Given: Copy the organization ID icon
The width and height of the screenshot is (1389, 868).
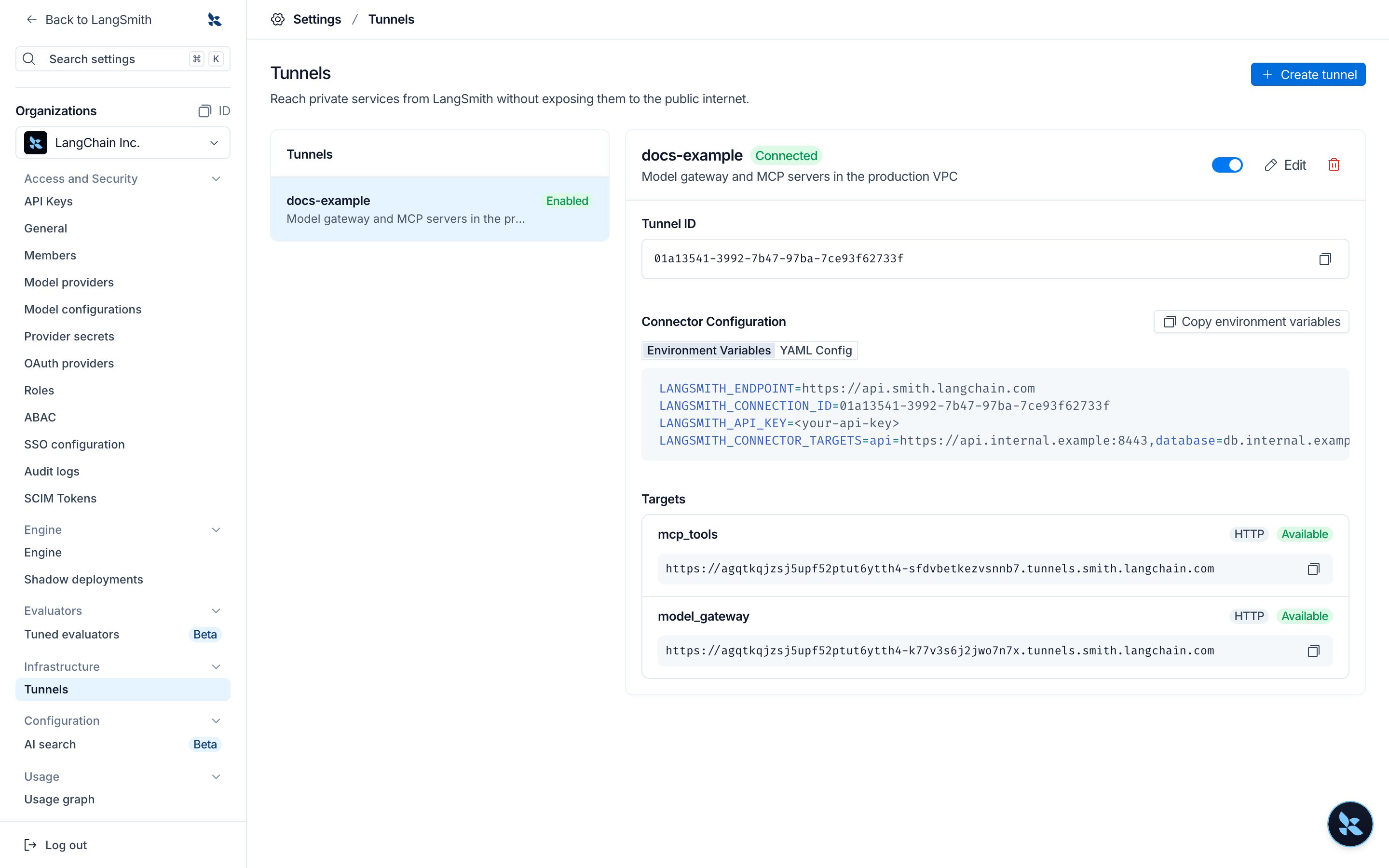Looking at the screenshot, I should point(205,111).
